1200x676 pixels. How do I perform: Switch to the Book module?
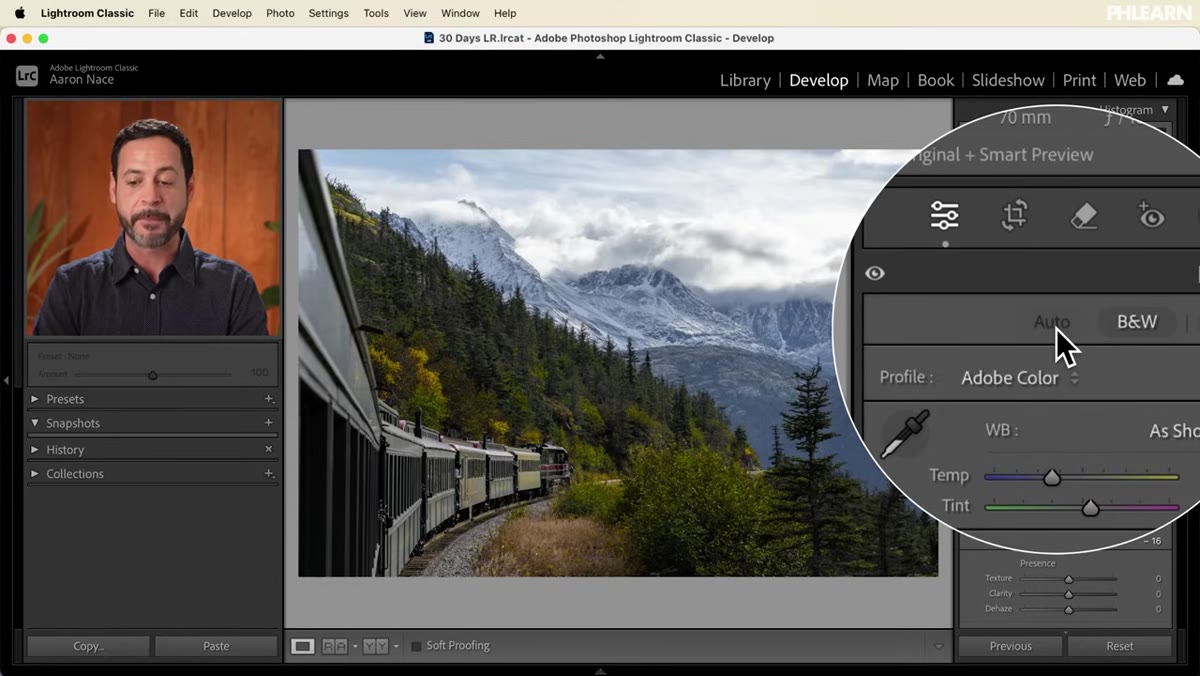pos(936,80)
